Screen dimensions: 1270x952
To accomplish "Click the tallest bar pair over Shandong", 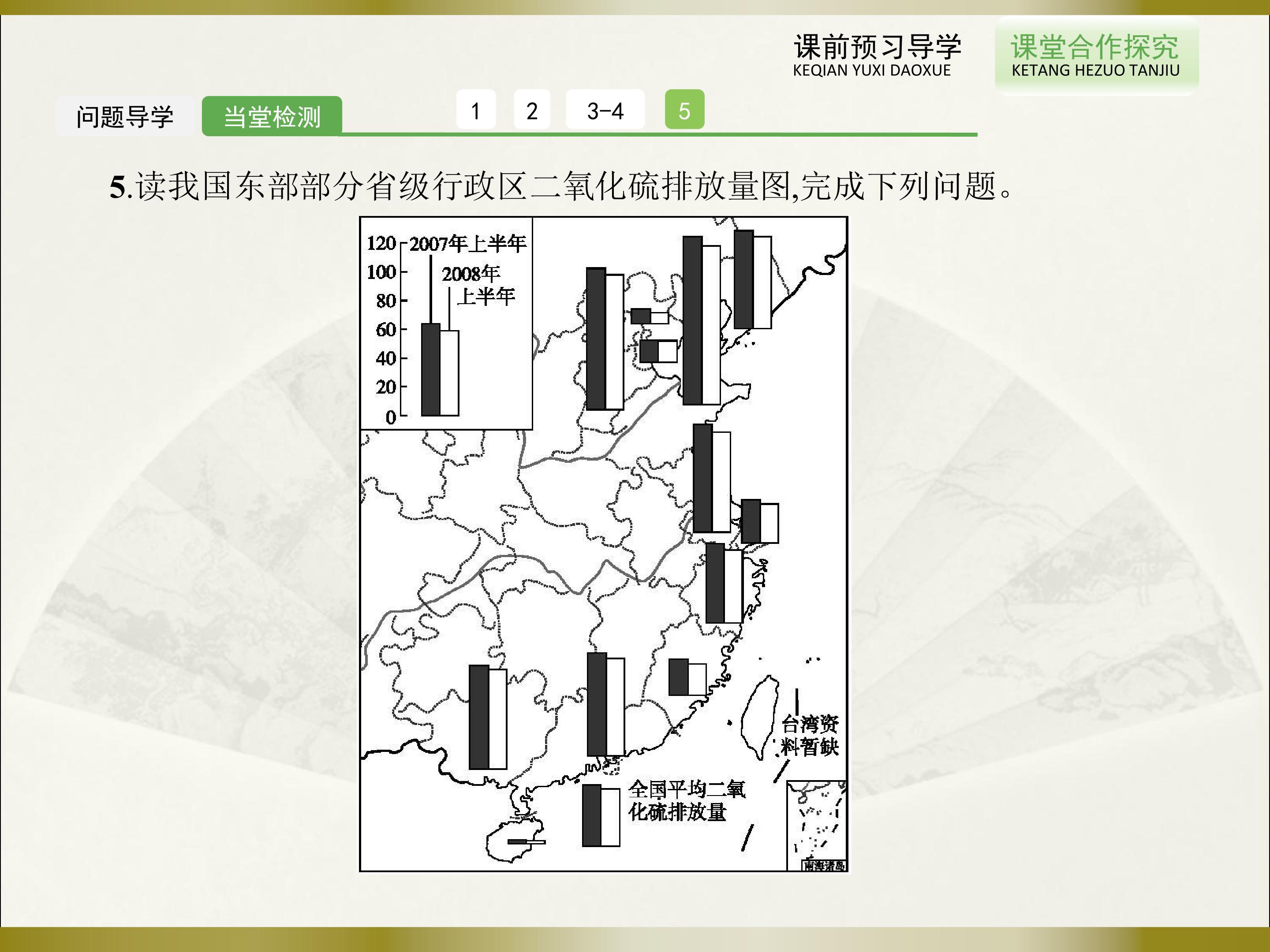I will pos(702,320).
